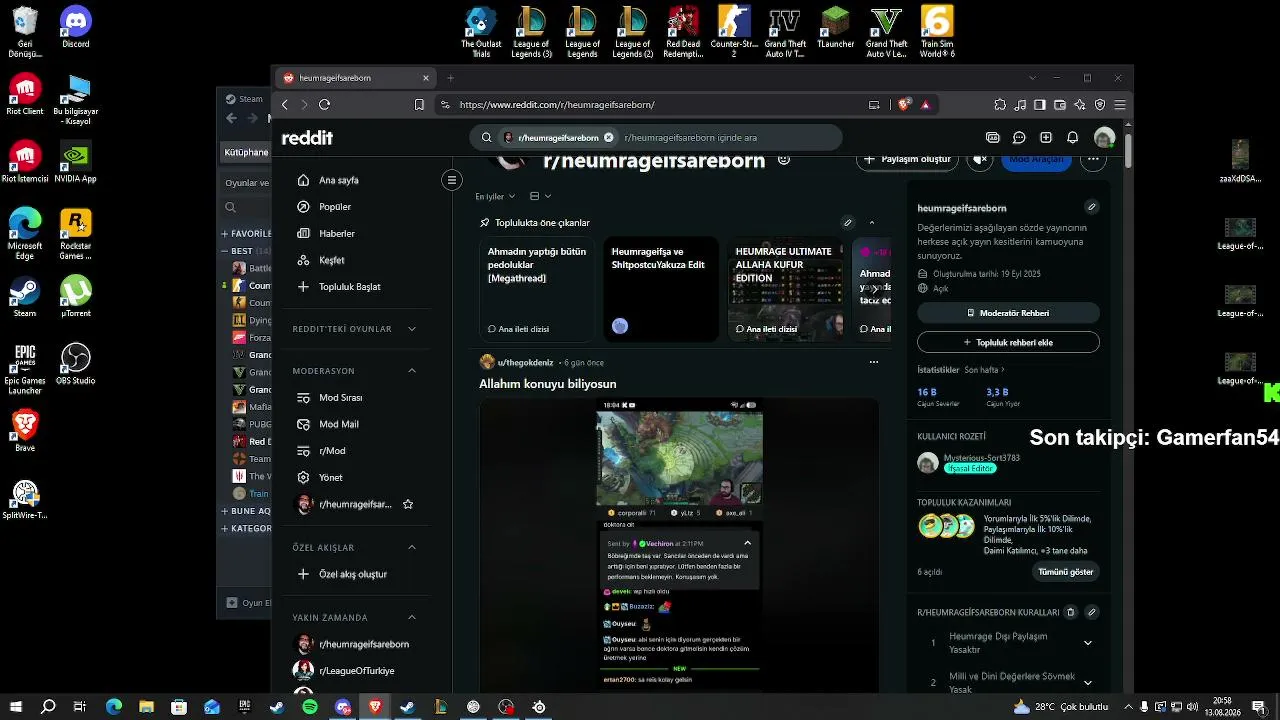Go back in Brave browser
The height and width of the screenshot is (720, 1280).
[285, 105]
